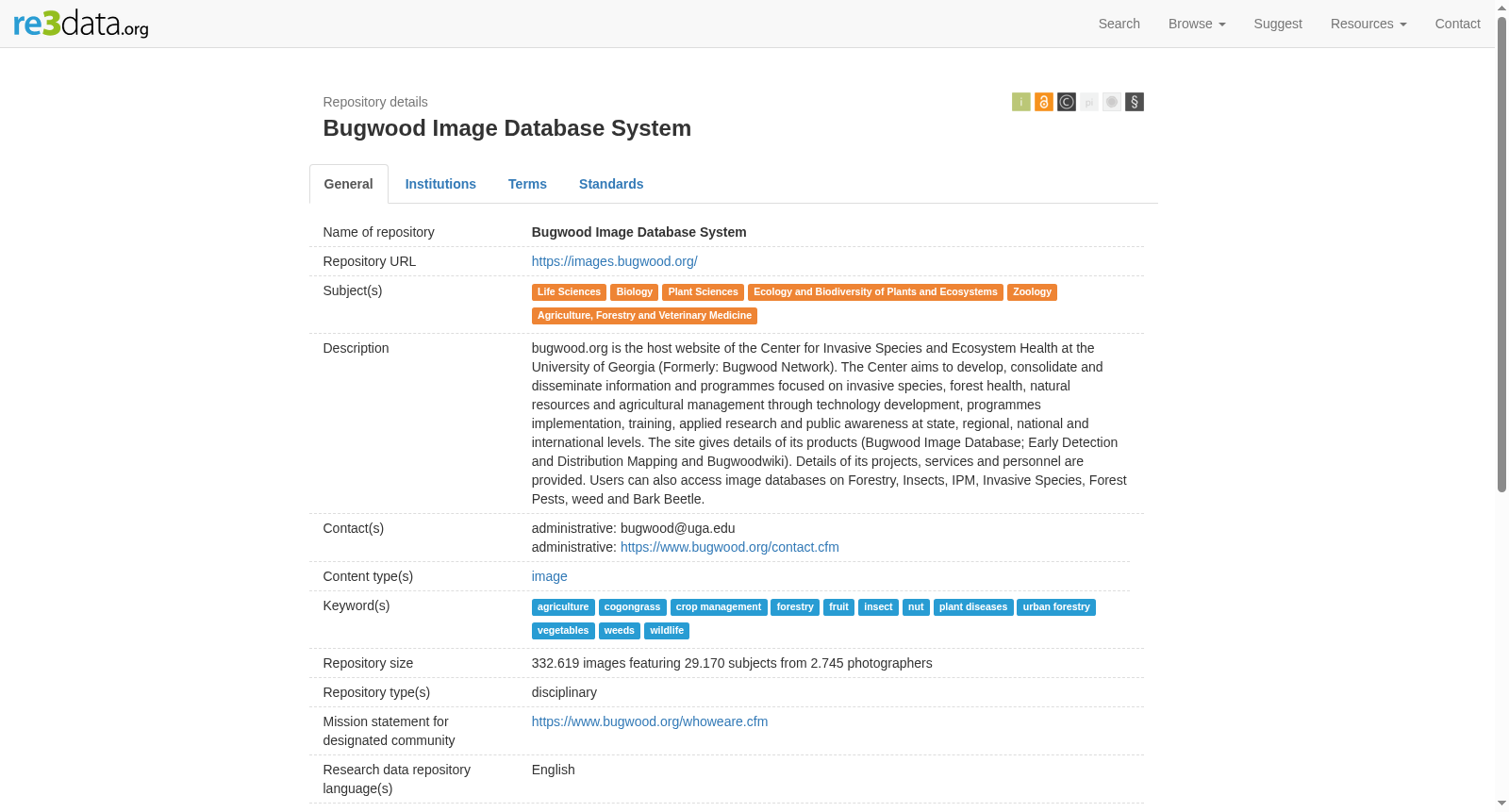1509x812 pixels.
Task: Click the repository size value '332.619 images'
Action: pos(732,663)
